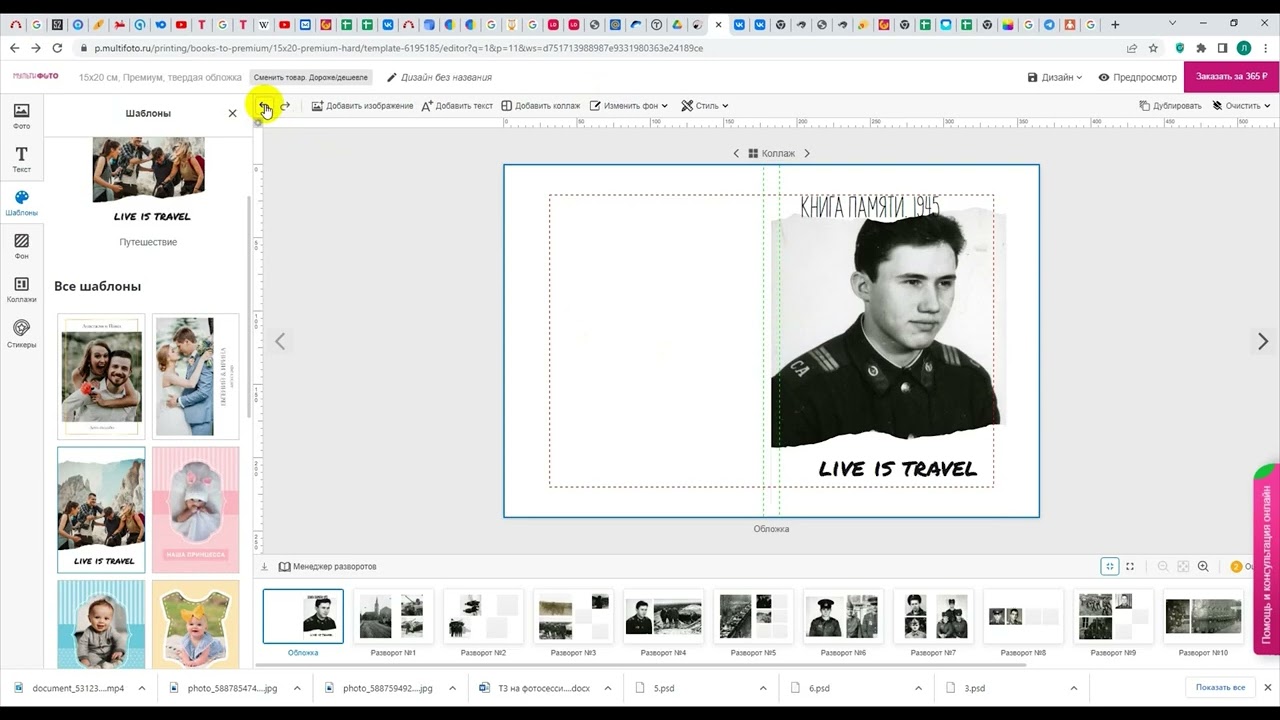Edit the design name Дизайн без названия
The image size is (1280, 720).
pyautogui.click(x=440, y=77)
